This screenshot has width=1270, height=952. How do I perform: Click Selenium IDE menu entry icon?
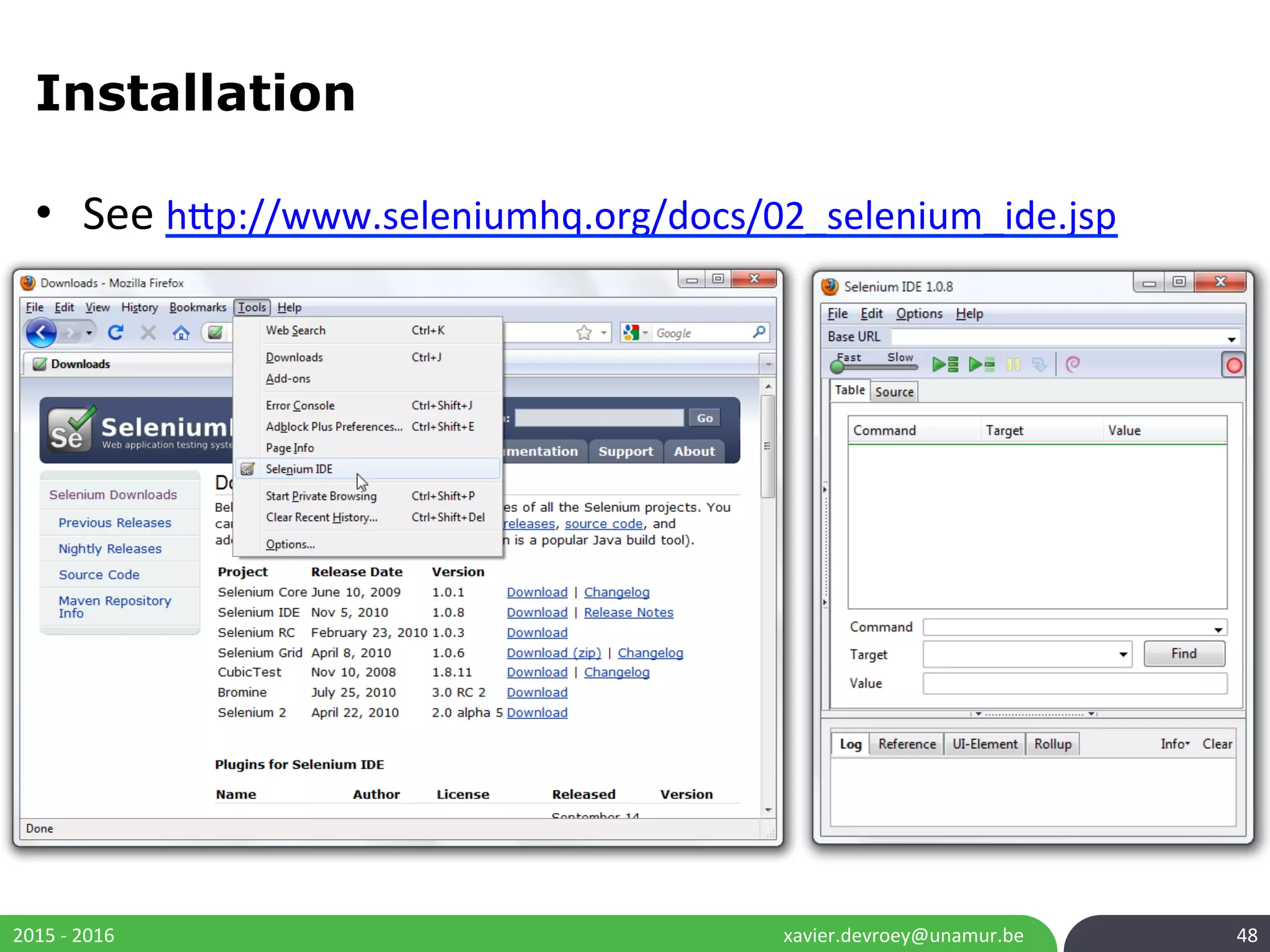point(247,469)
